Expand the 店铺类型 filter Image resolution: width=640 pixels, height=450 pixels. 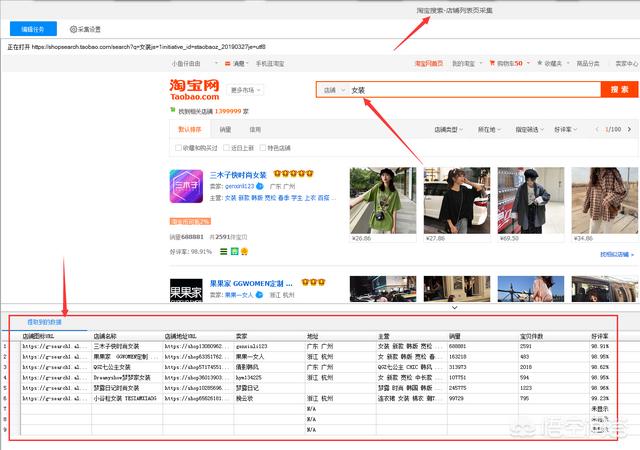pos(448,129)
